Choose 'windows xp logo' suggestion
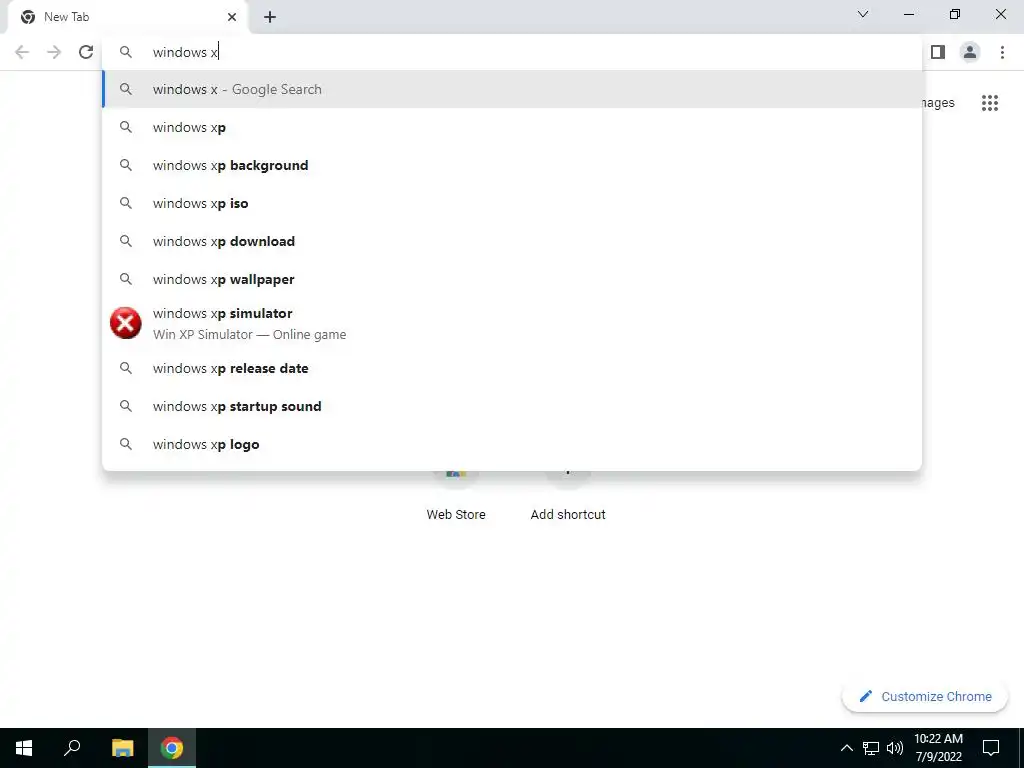1024x768 pixels. (511, 444)
